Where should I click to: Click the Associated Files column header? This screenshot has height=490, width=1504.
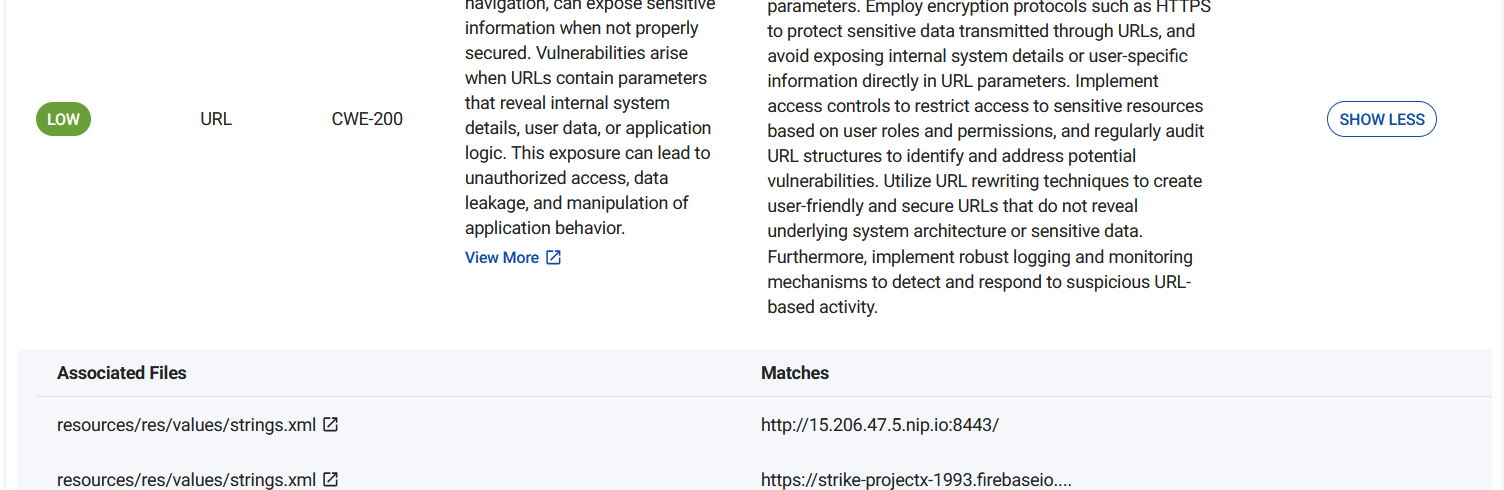(122, 372)
